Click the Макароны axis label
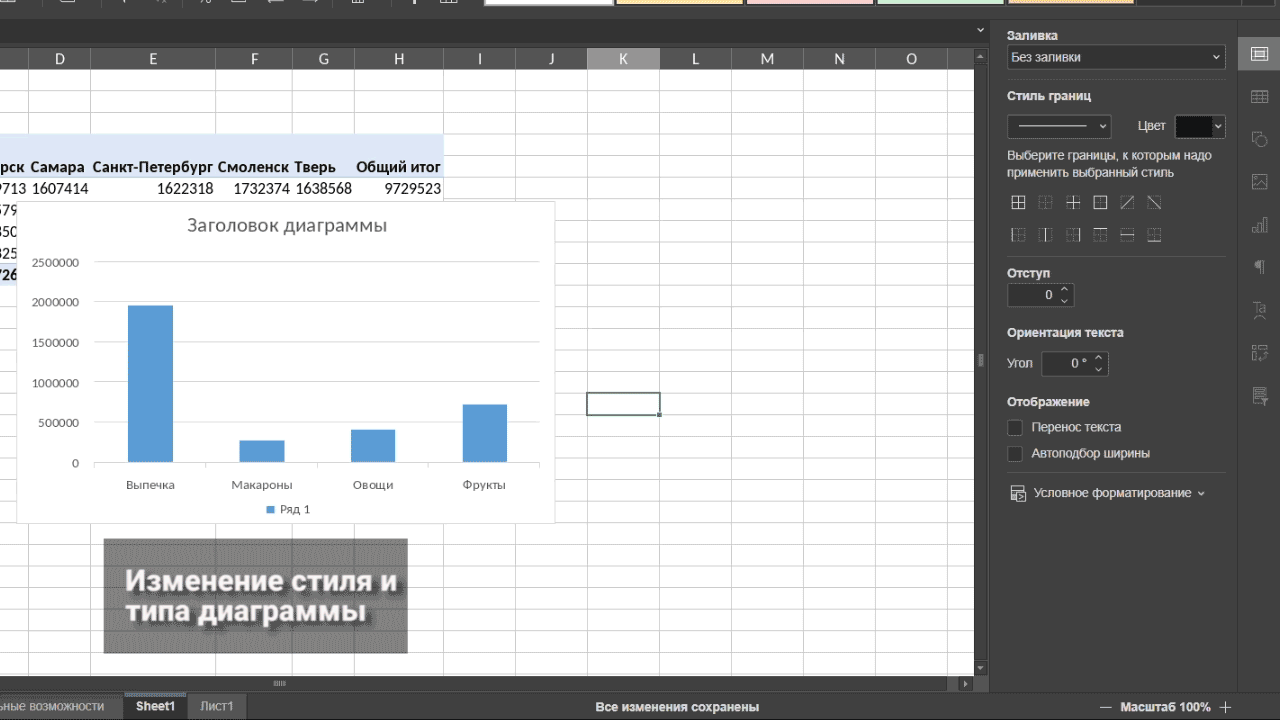This screenshot has height=720, width=1280. coord(262,485)
